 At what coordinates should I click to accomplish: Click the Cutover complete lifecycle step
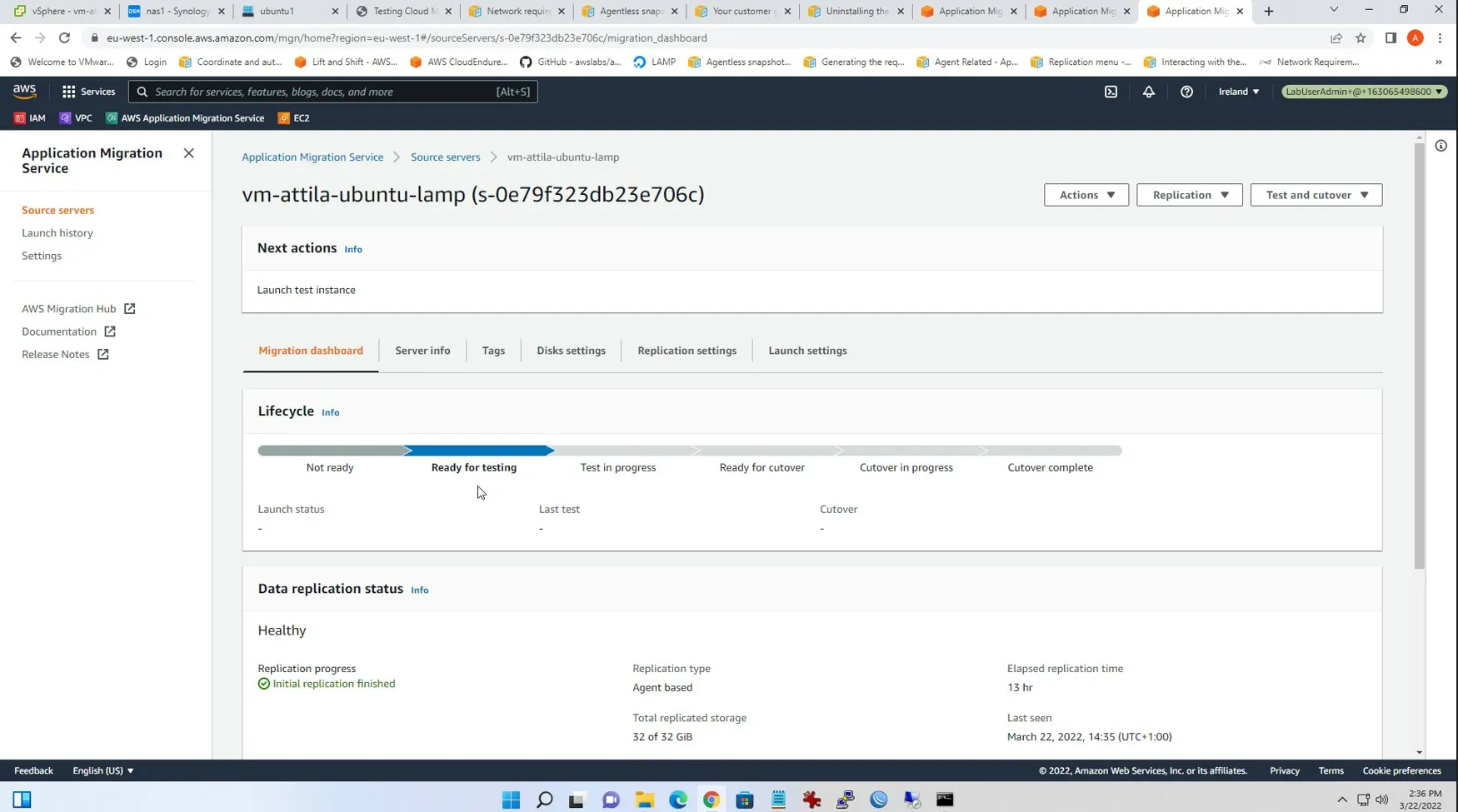1050,467
